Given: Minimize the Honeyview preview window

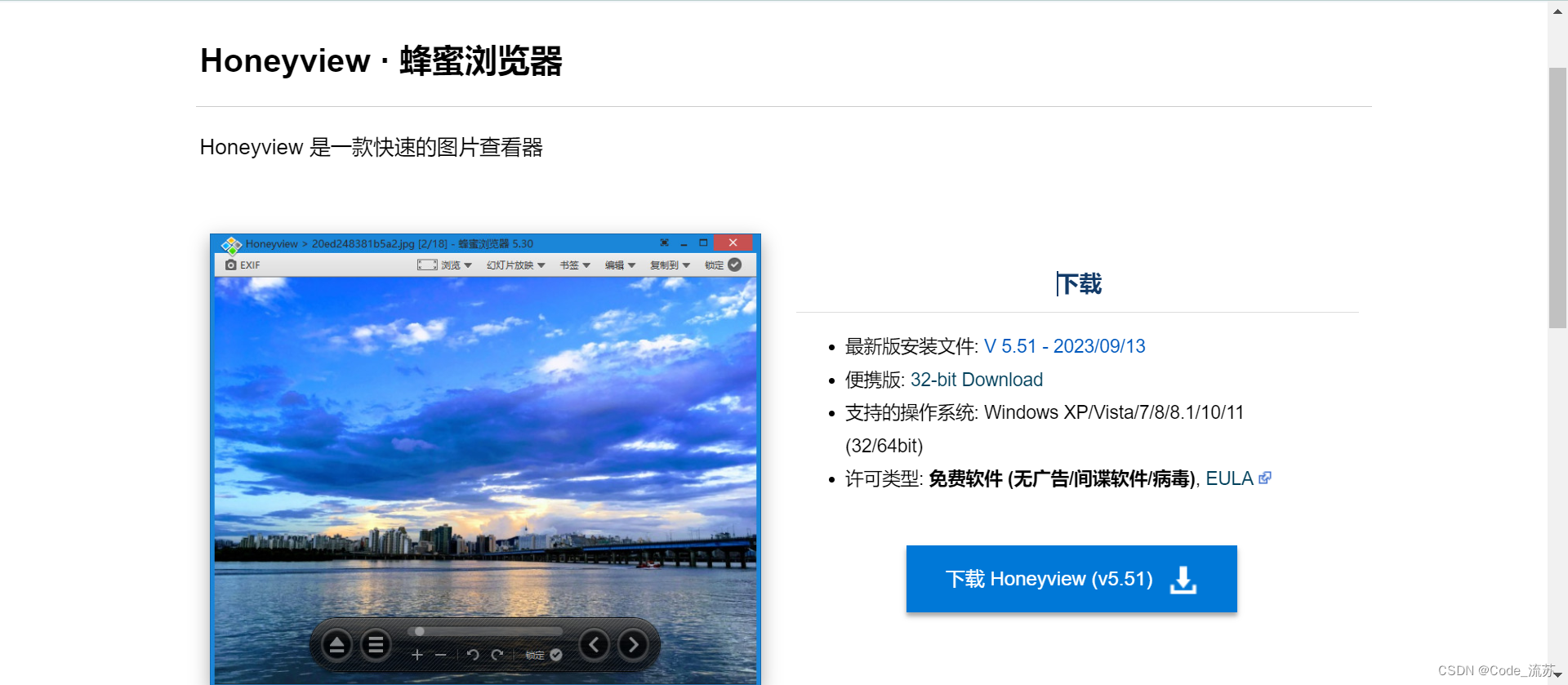Looking at the screenshot, I should point(684,243).
